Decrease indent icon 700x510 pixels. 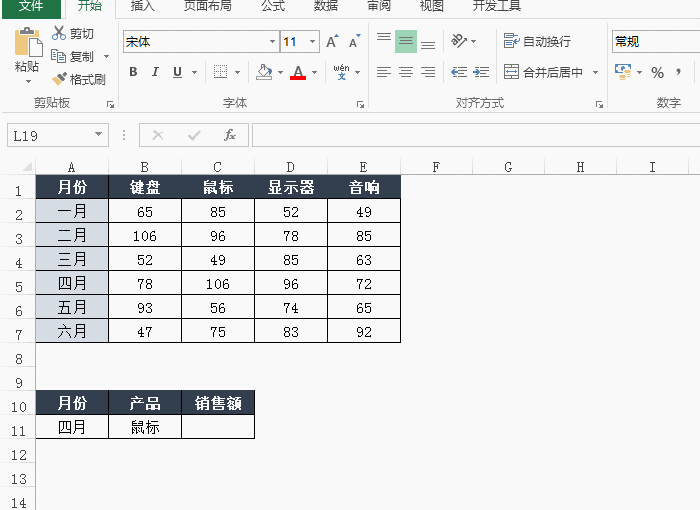click(x=459, y=72)
